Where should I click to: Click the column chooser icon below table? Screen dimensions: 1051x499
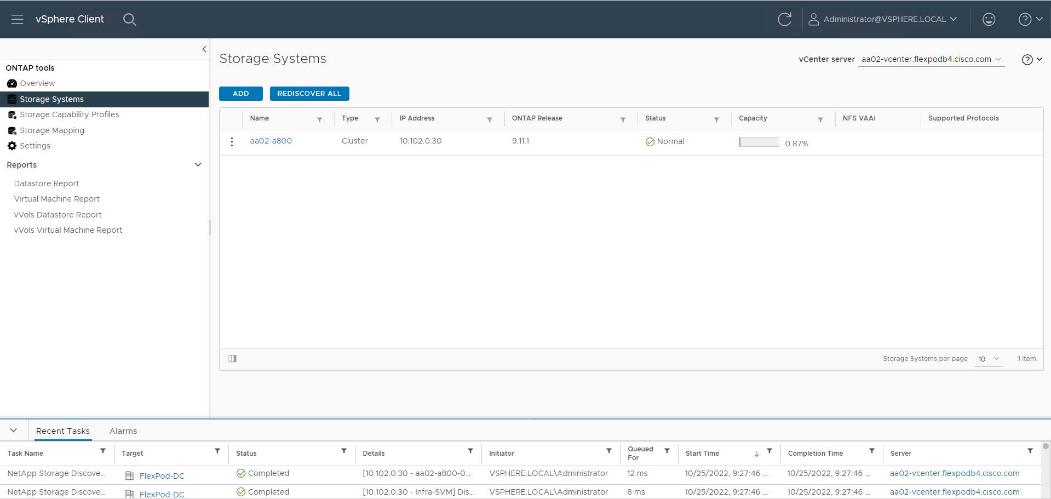click(x=232, y=359)
